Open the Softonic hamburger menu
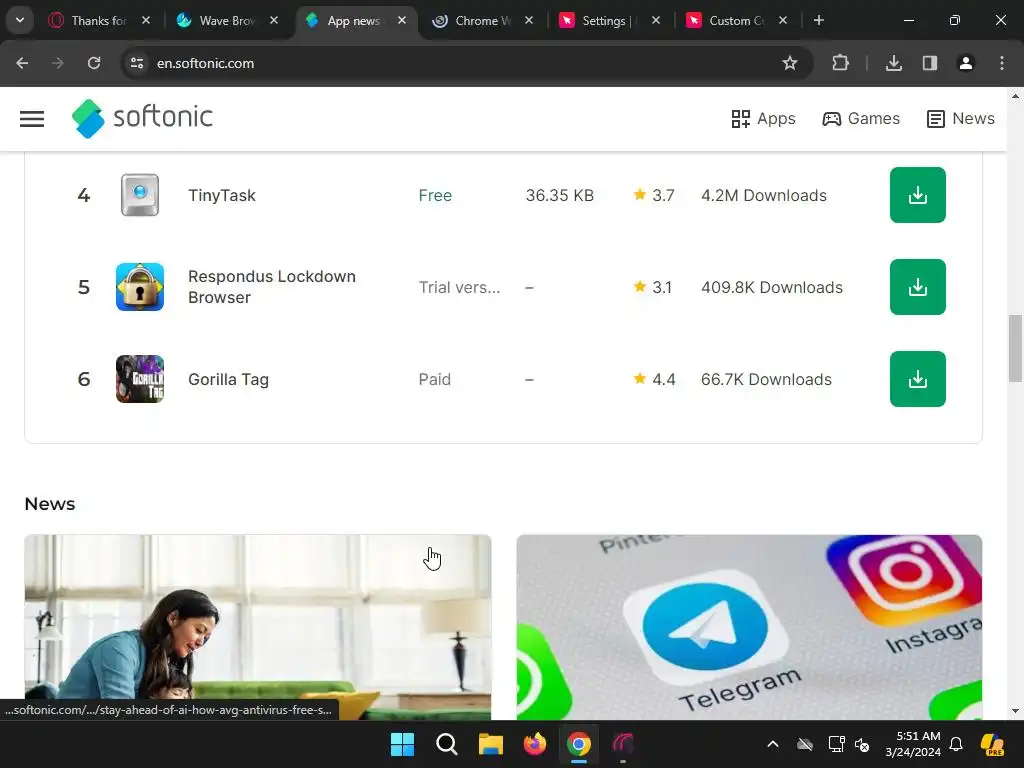This screenshot has height=768, width=1024. [32, 119]
